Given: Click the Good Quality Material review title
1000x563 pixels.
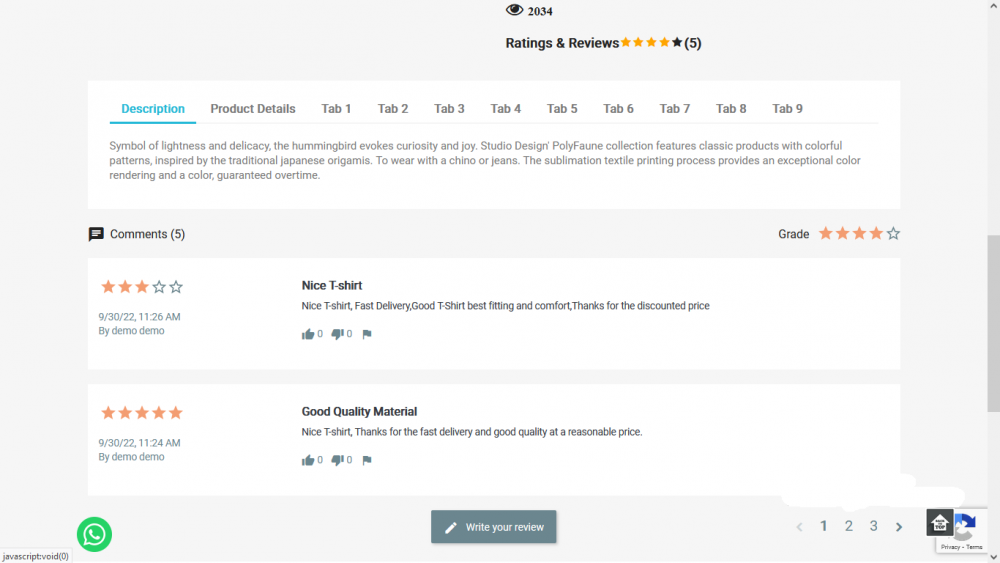Looking at the screenshot, I should coord(359,411).
